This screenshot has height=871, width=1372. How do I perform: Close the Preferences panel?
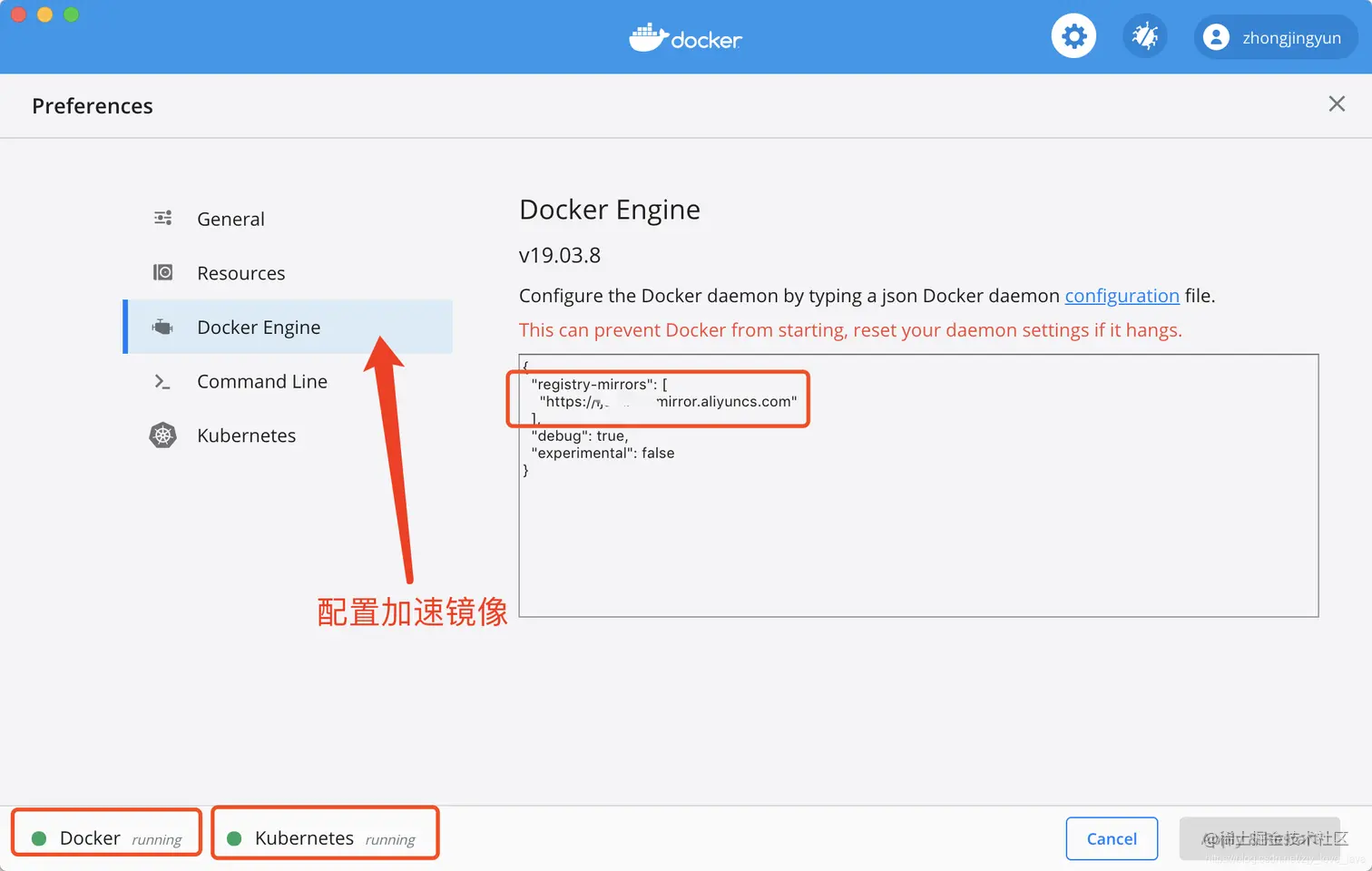tap(1337, 103)
